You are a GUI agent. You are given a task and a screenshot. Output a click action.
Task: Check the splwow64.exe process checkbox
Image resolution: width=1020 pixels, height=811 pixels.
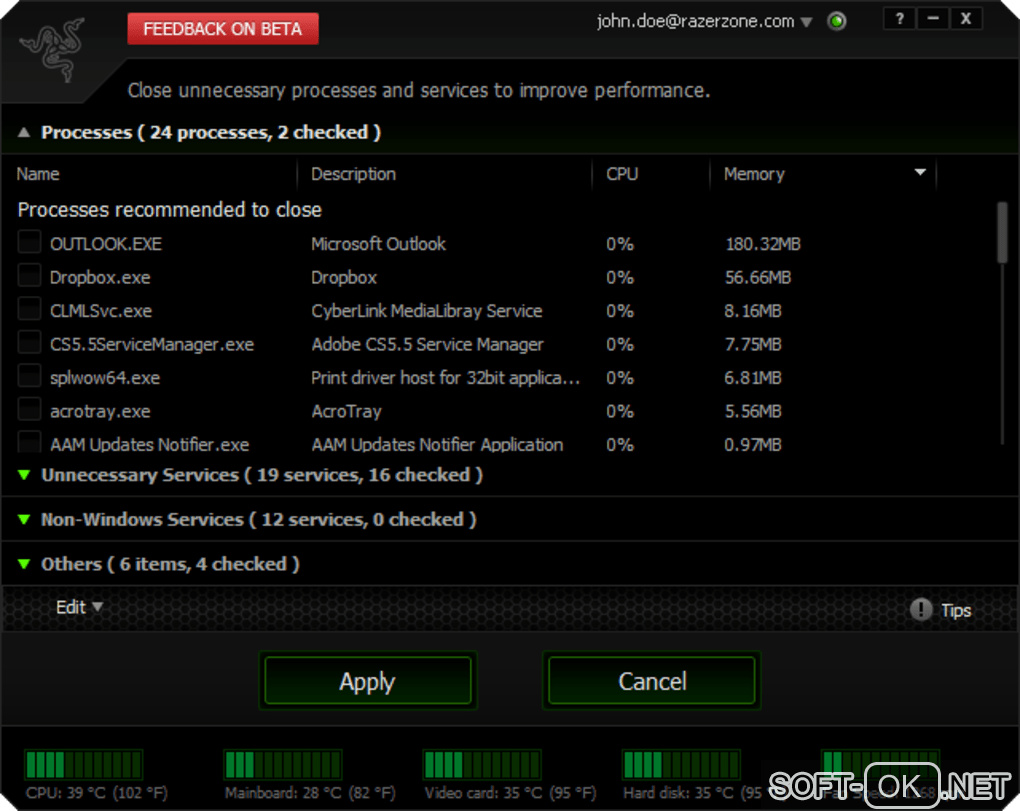29,375
